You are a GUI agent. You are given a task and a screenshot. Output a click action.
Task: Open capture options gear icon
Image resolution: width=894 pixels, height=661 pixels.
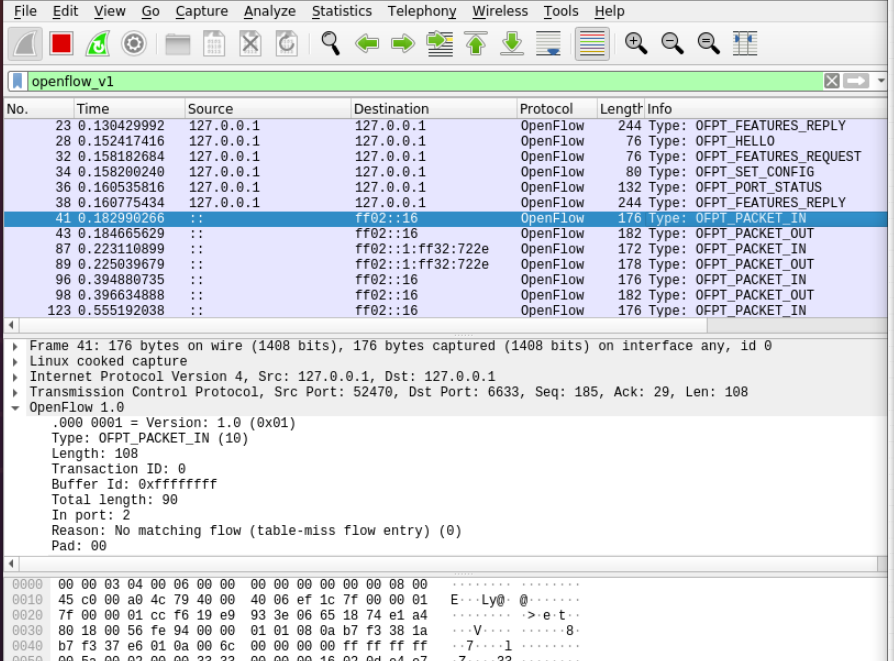134,43
